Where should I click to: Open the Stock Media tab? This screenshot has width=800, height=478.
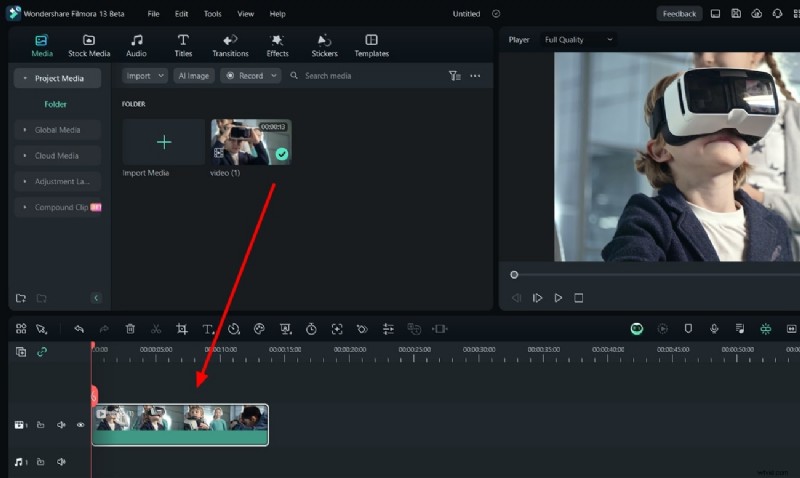89,45
